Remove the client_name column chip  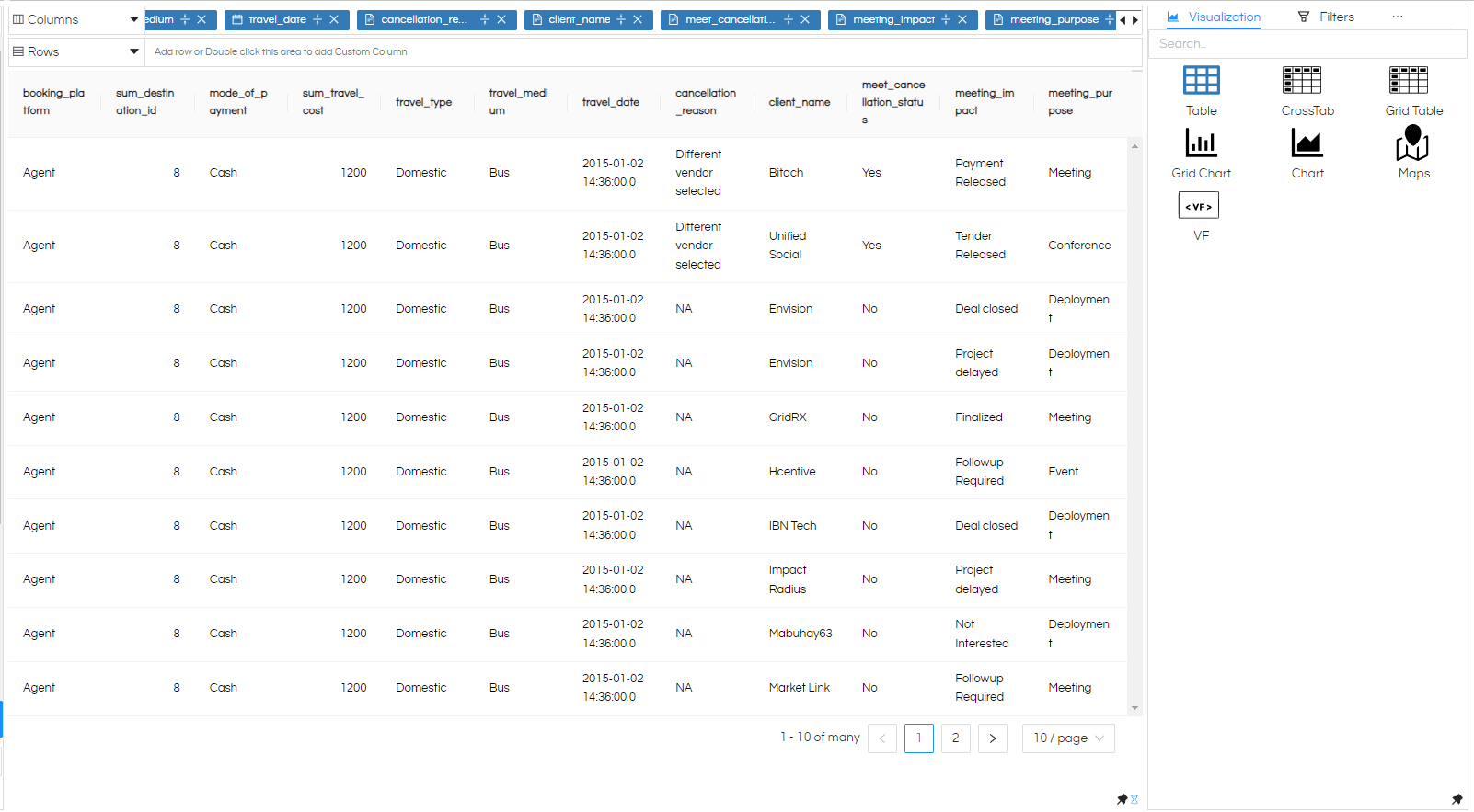tap(638, 19)
